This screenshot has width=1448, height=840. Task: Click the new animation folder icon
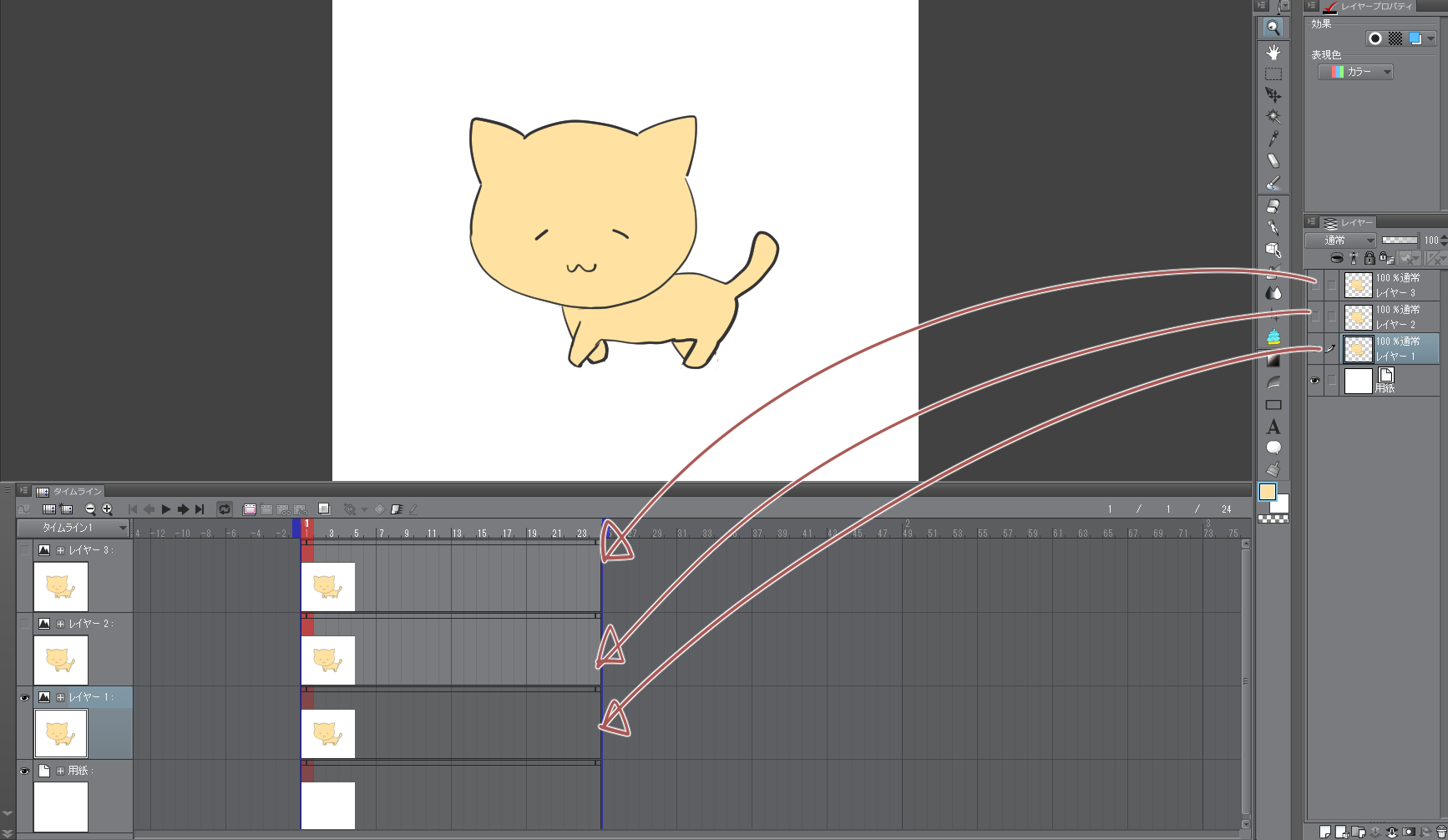click(x=249, y=509)
